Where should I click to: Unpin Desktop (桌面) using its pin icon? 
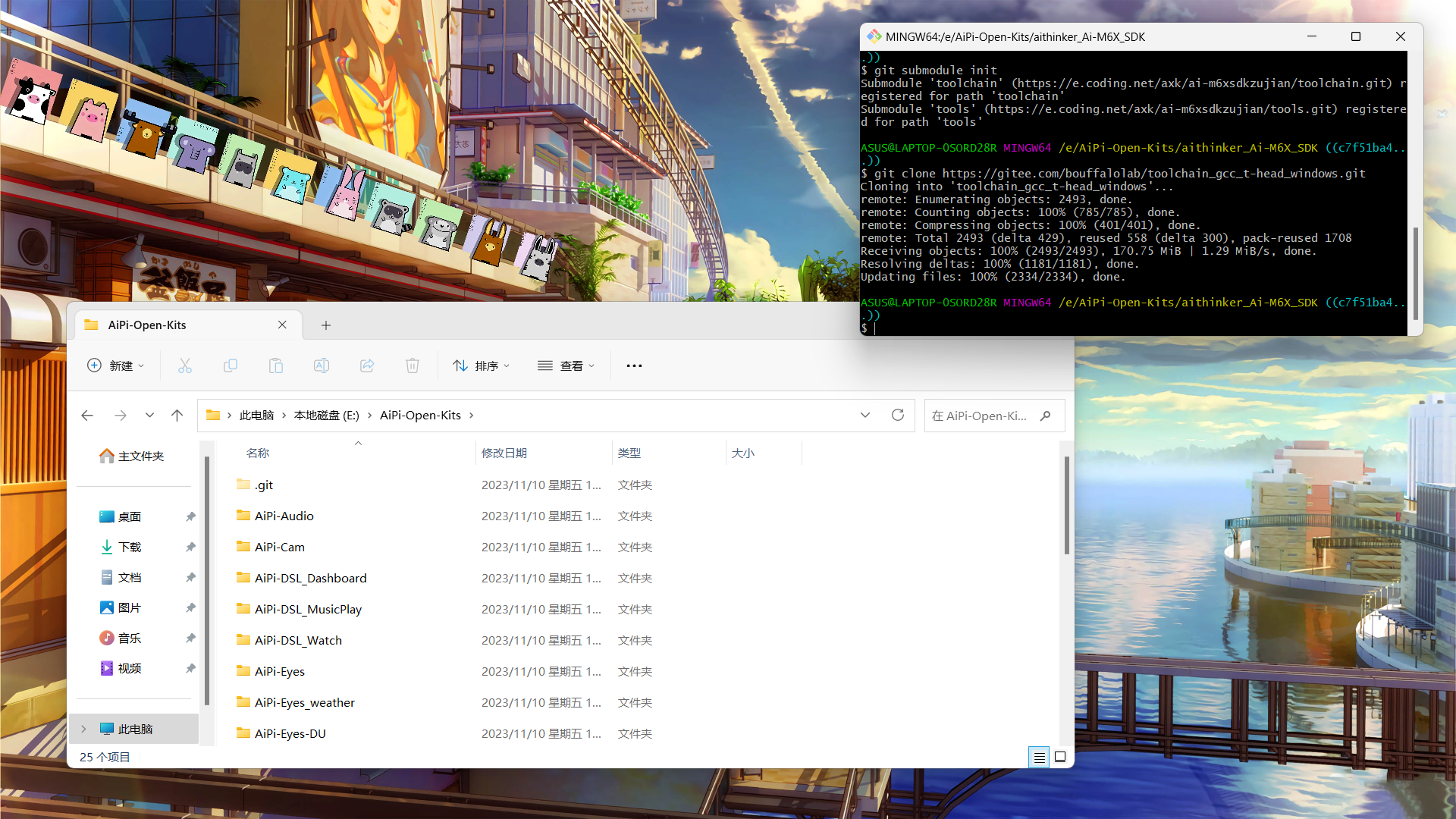tap(190, 516)
